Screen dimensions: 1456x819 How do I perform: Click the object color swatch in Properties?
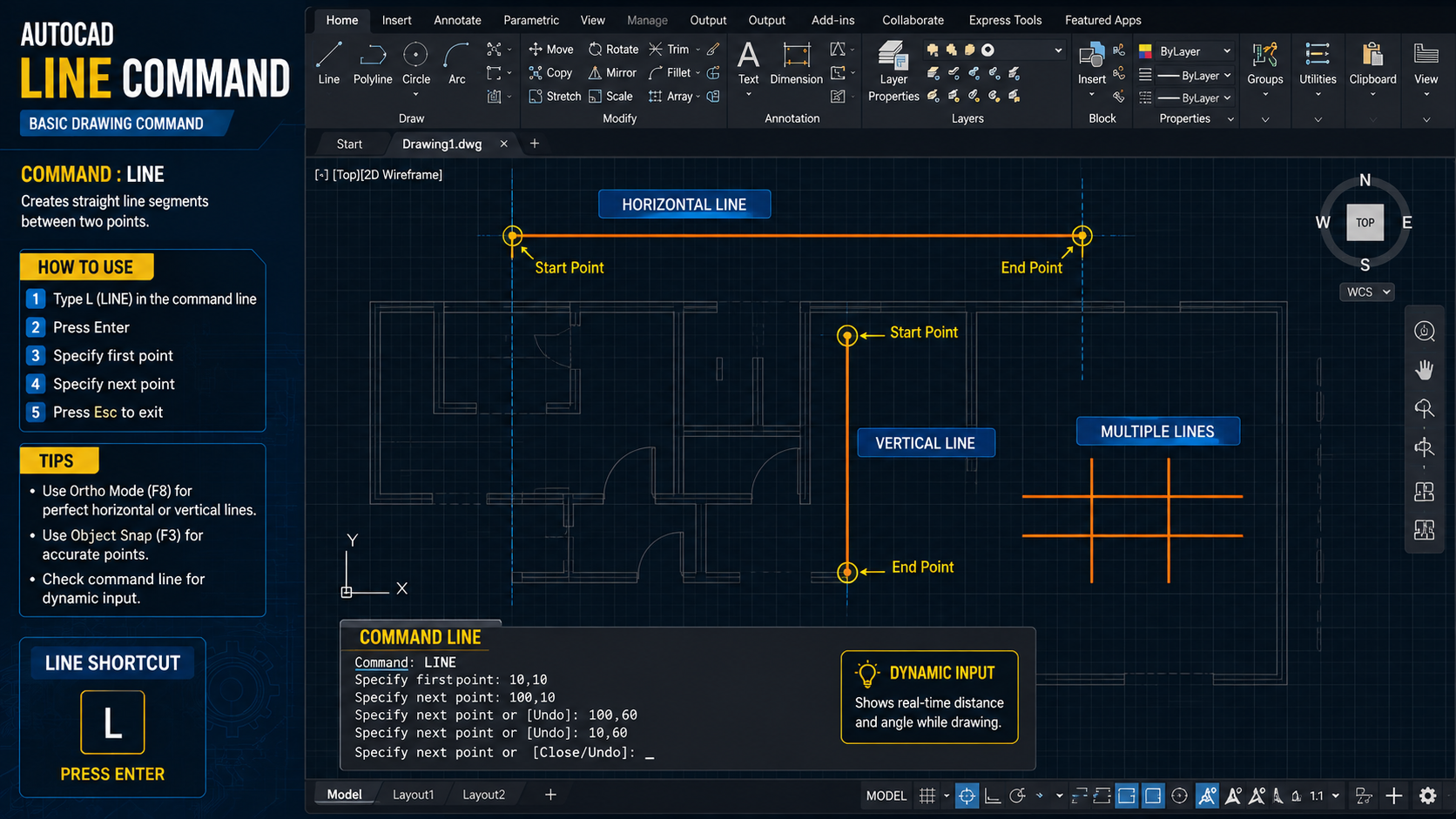point(1145,51)
